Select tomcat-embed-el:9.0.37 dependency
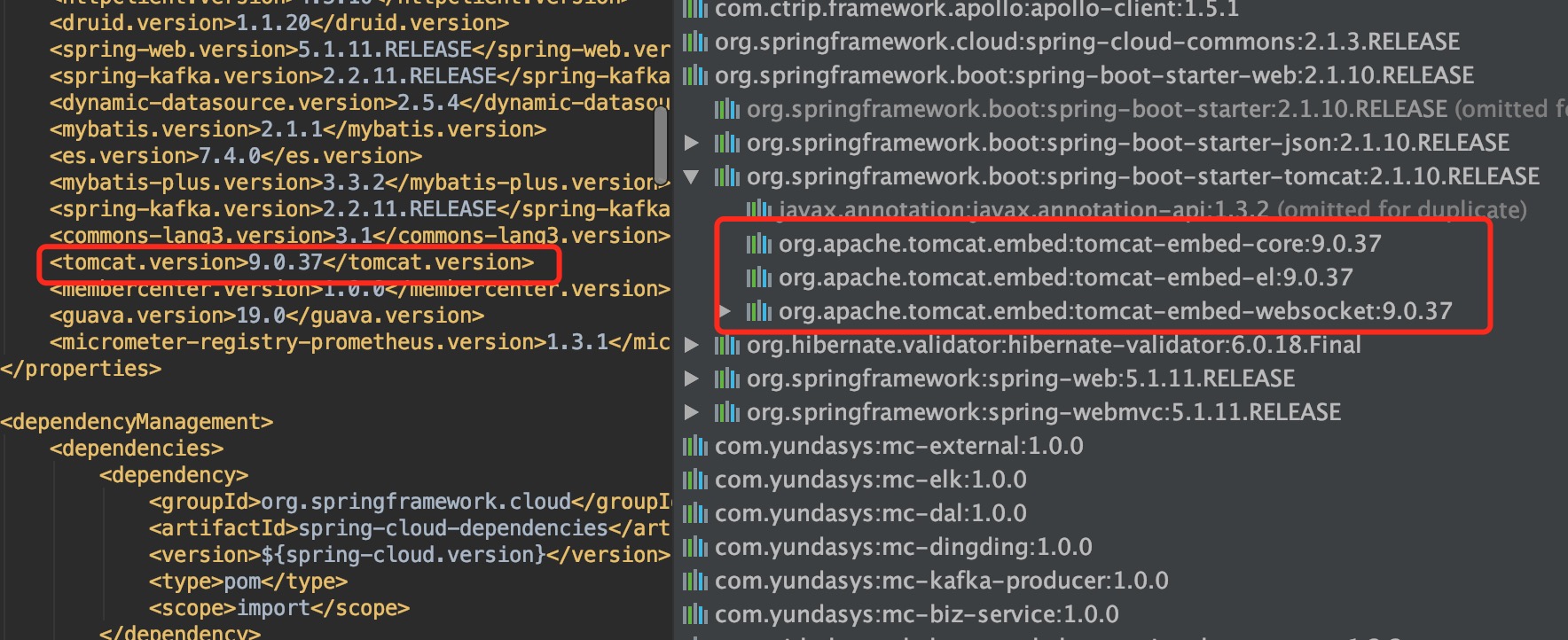Image resolution: width=1568 pixels, height=640 pixels. (1066, 277)
